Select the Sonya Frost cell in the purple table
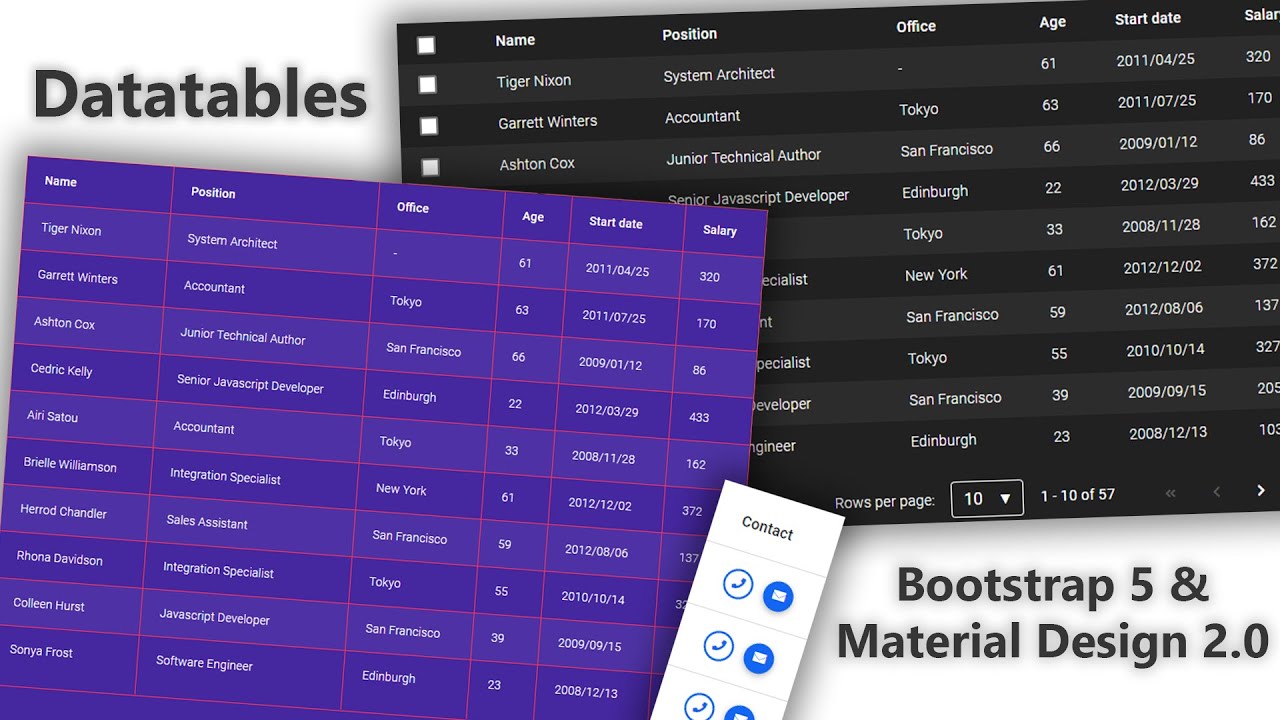 (x=41, y=651)
